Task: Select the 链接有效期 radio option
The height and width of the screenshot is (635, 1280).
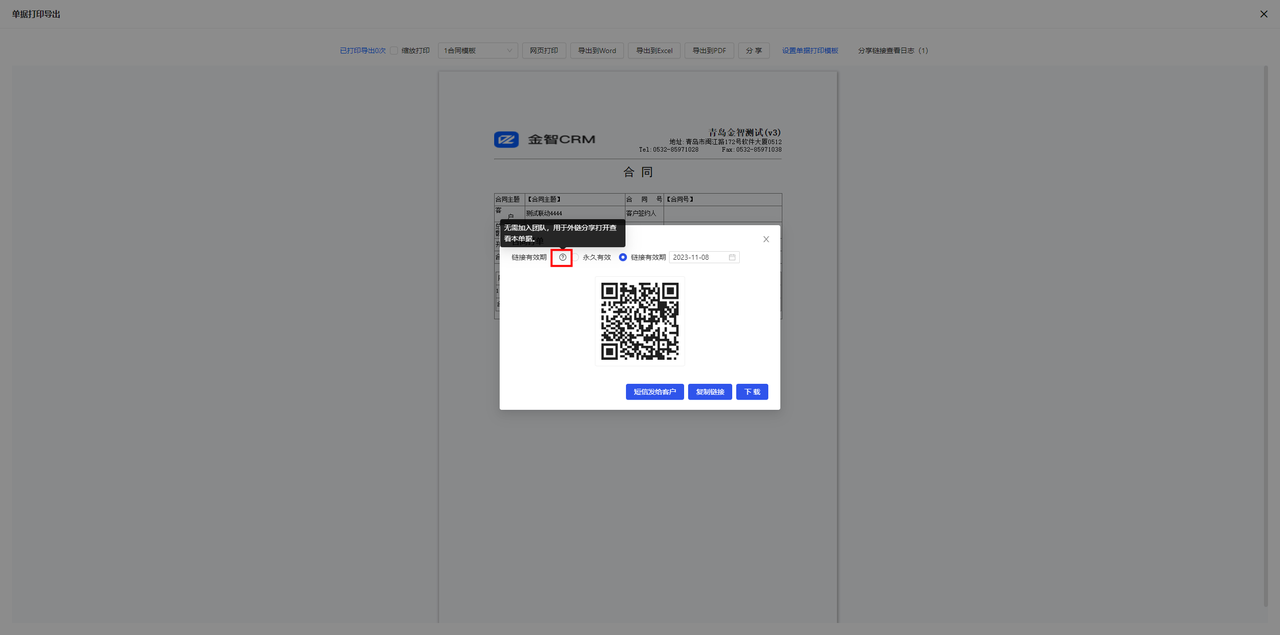Action: (x=623, y=257)
